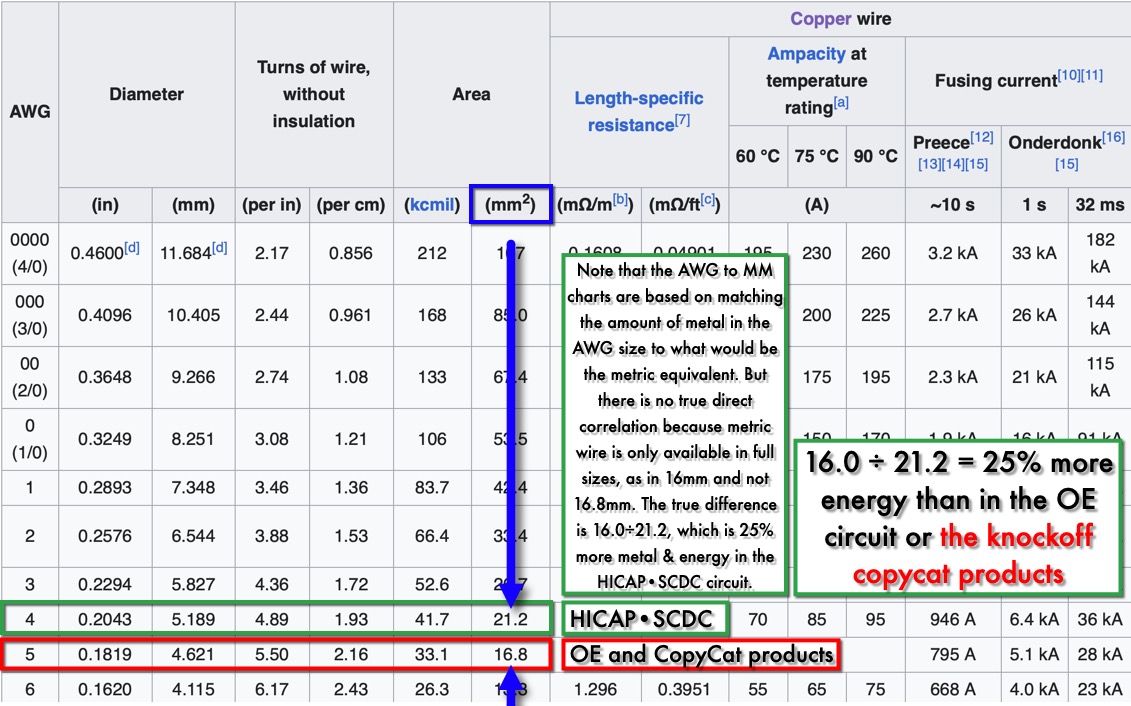This screenshot has height=706, width=1131.
Task: Click footnote [b] in the mΩ/m header
Action: click(620, 201)
